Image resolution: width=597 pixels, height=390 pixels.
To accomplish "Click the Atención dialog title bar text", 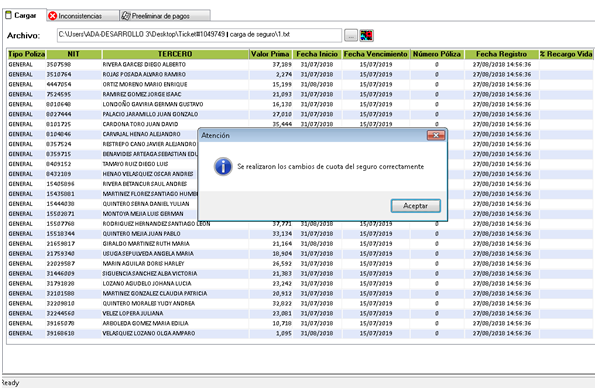I will point(215,135).
